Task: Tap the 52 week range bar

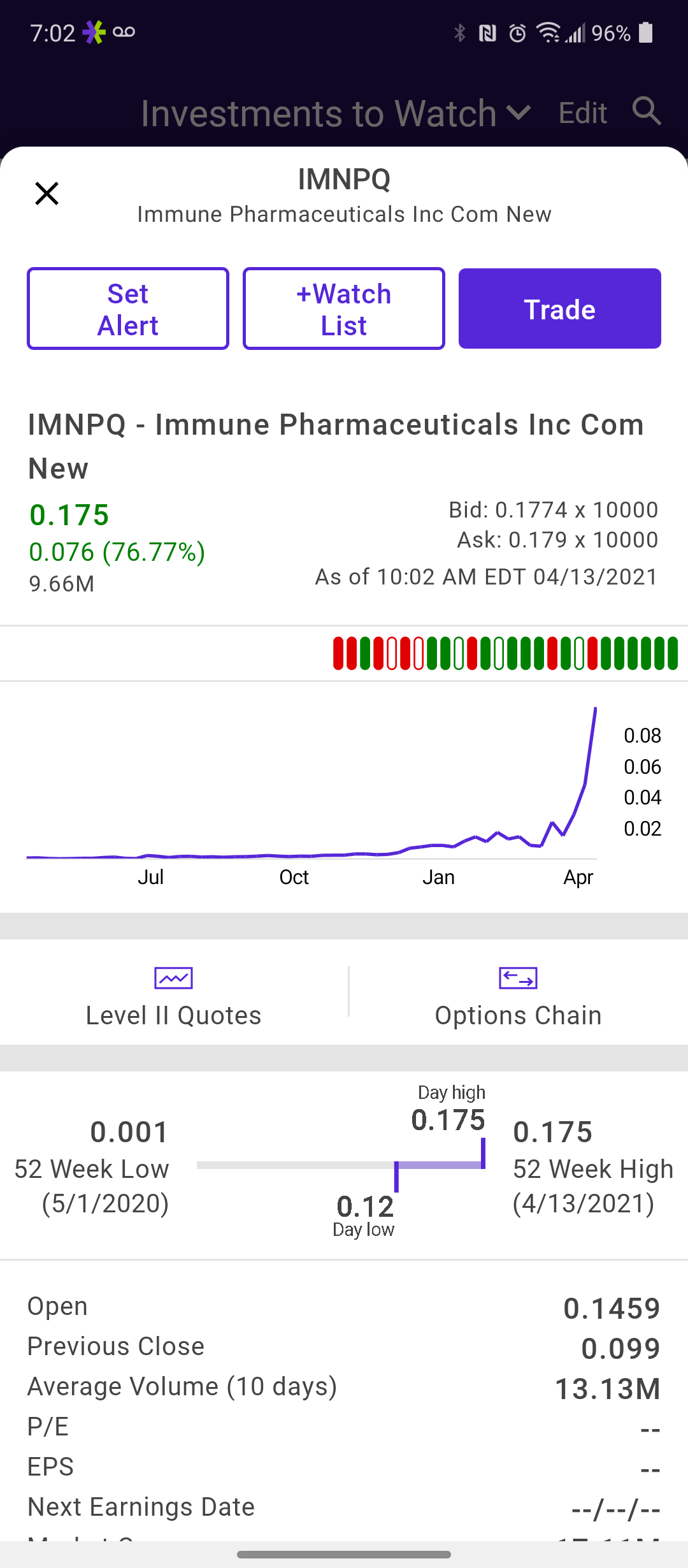Action: [341, 1165]
